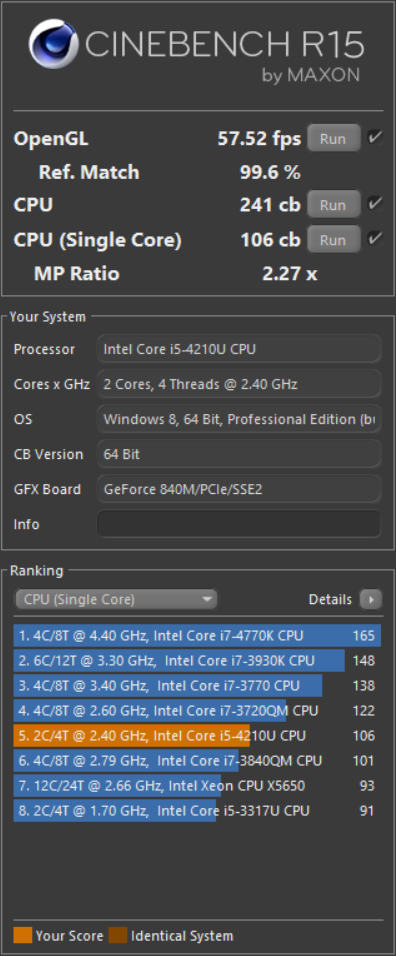Select highlighted ranking row Intel Core i5-4210U
The image size is (396, 956).
[197, 736]
